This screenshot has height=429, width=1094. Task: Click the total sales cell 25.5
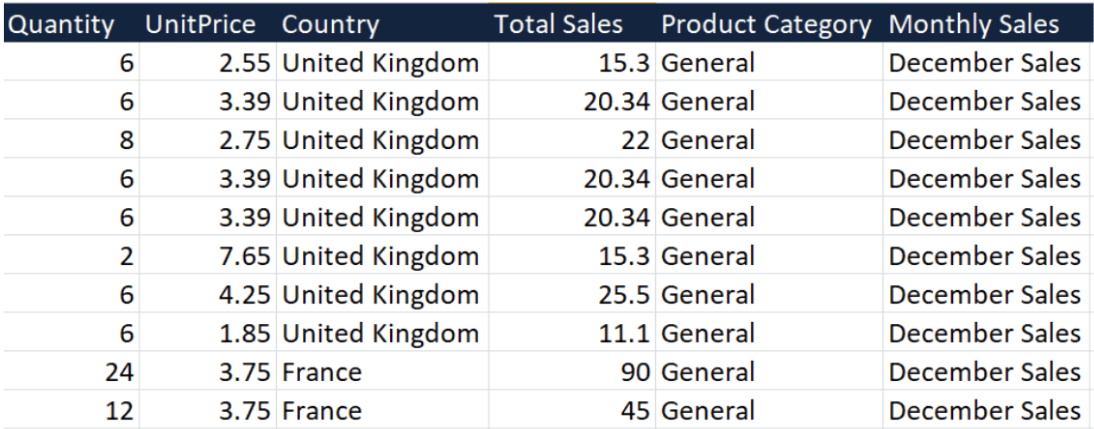pos(626,295)
